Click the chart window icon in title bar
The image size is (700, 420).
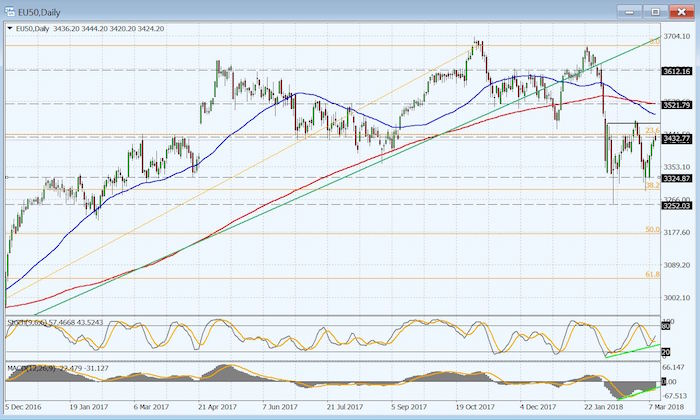pyautogui.click(x=10, y=11)
